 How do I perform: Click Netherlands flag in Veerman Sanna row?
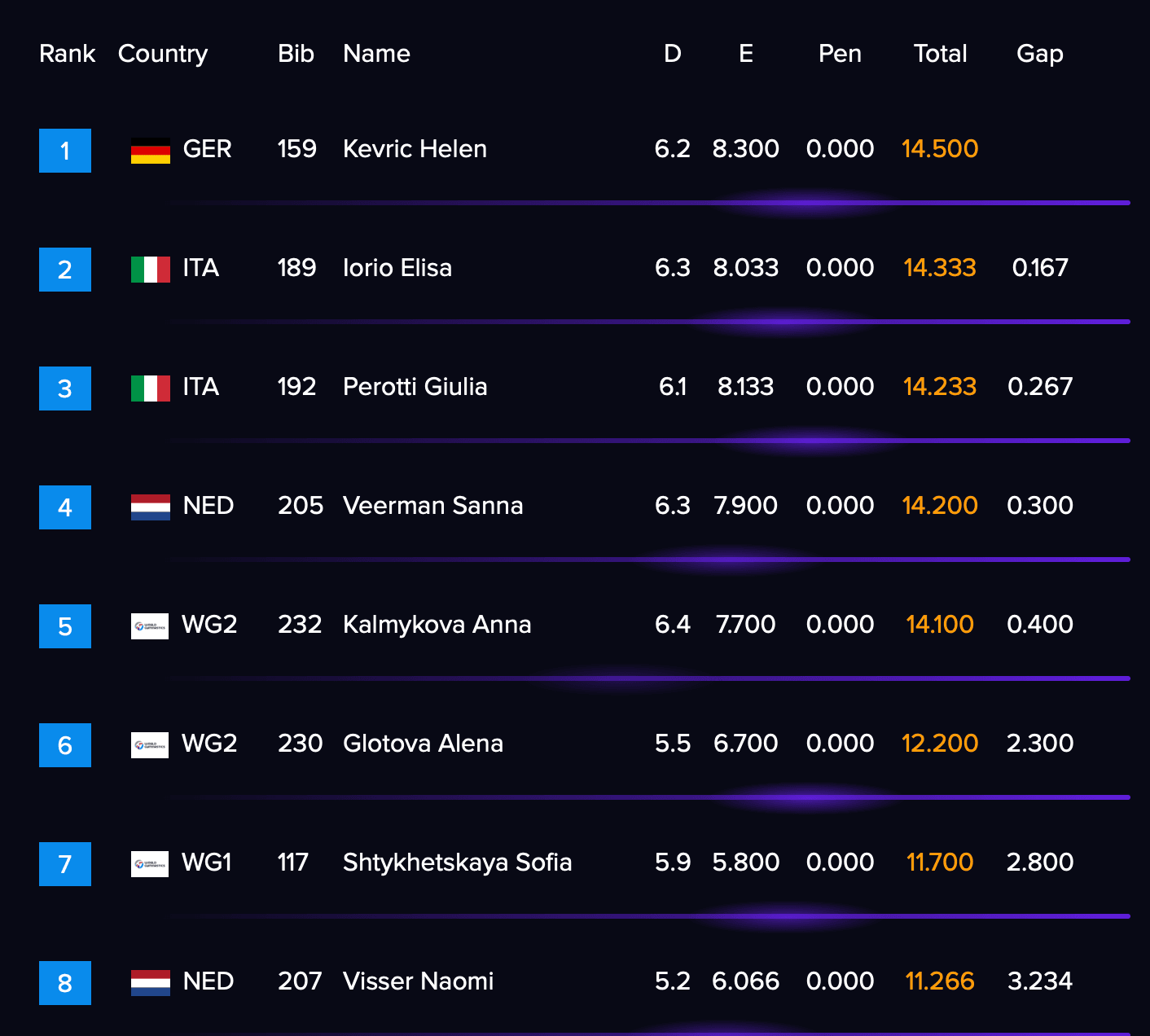pyautogui.click(x=151, y=507)
